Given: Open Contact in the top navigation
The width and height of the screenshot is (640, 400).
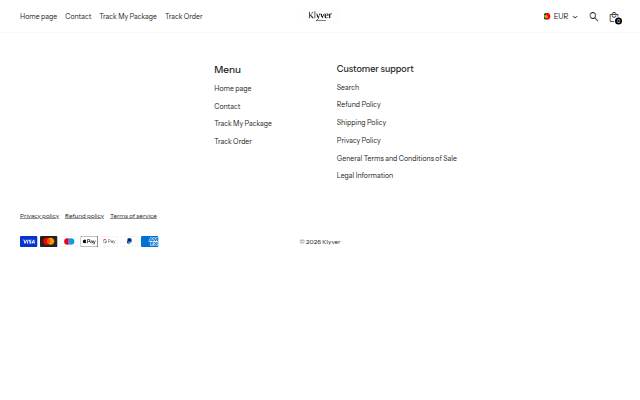Looking at the screenshot, I should point(78,16).
